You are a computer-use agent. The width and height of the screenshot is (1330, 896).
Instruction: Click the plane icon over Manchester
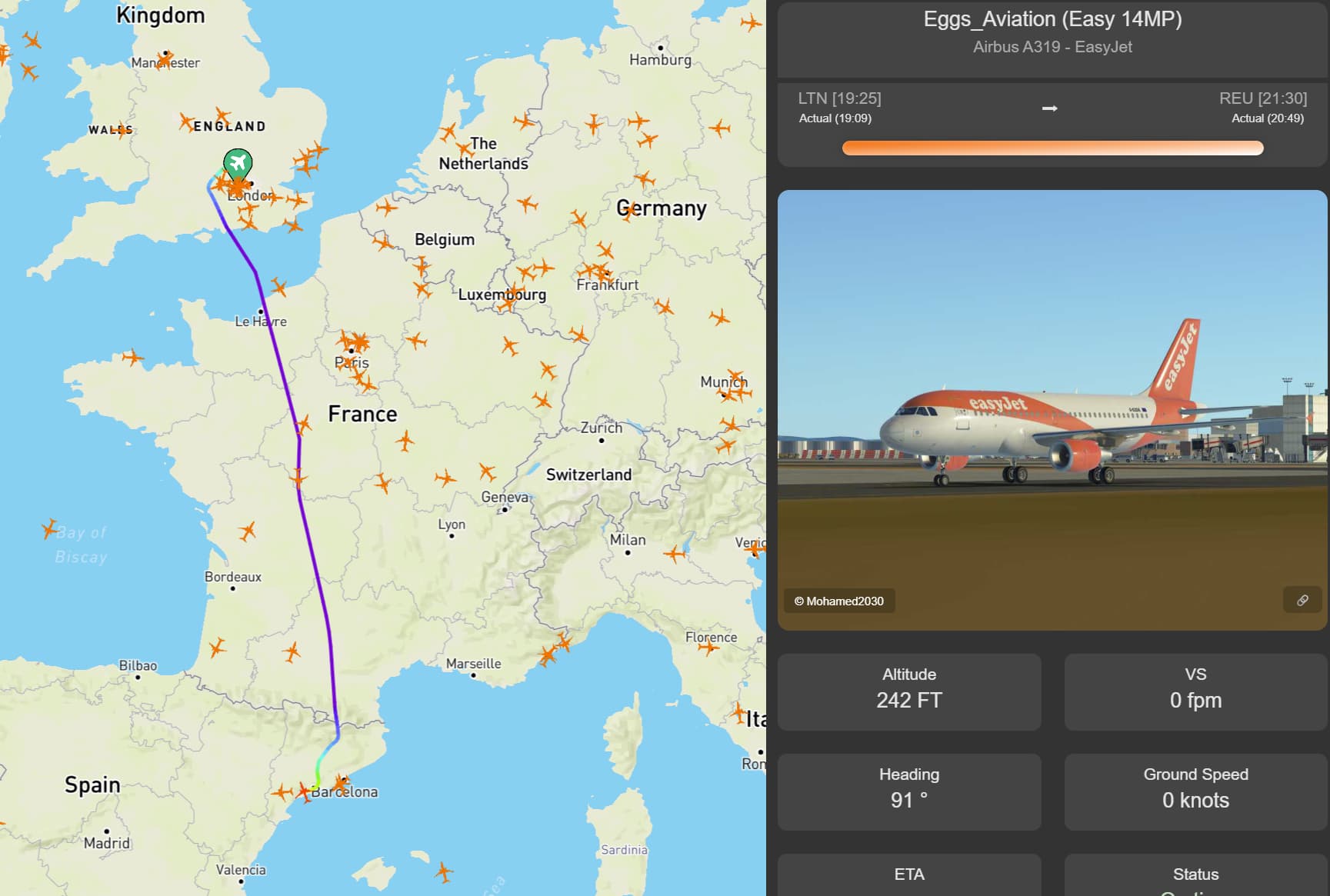(164, 58)
